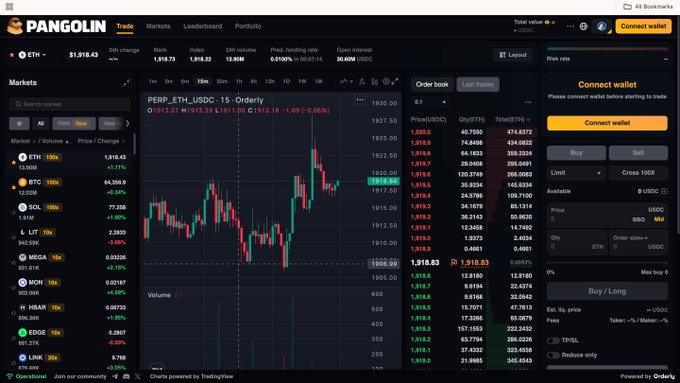Open order book 0.1 precision dropdown
The width and height of the screenshot is (680, 383).
click(430, 102)
